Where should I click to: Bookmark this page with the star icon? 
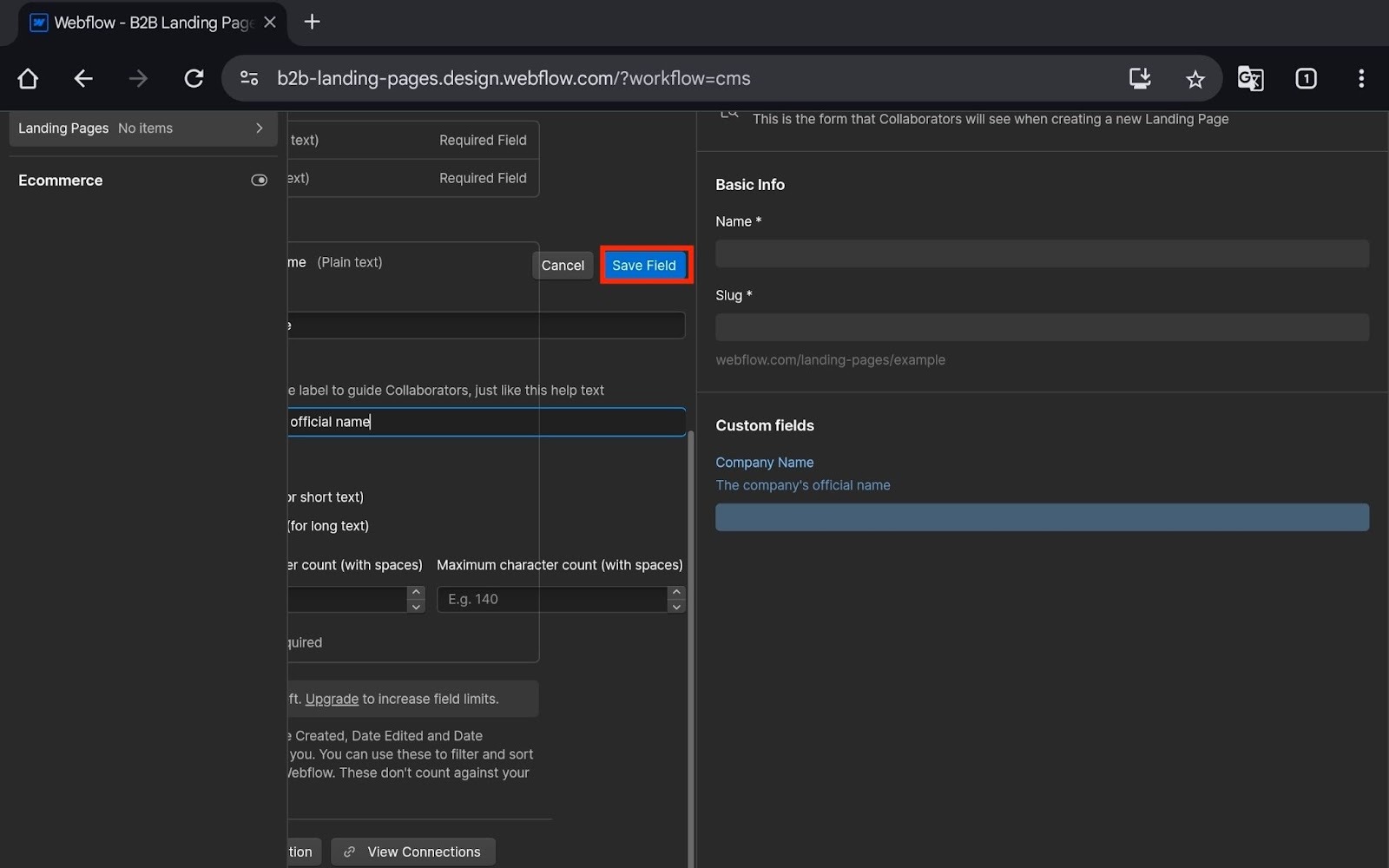(1195, 79)
